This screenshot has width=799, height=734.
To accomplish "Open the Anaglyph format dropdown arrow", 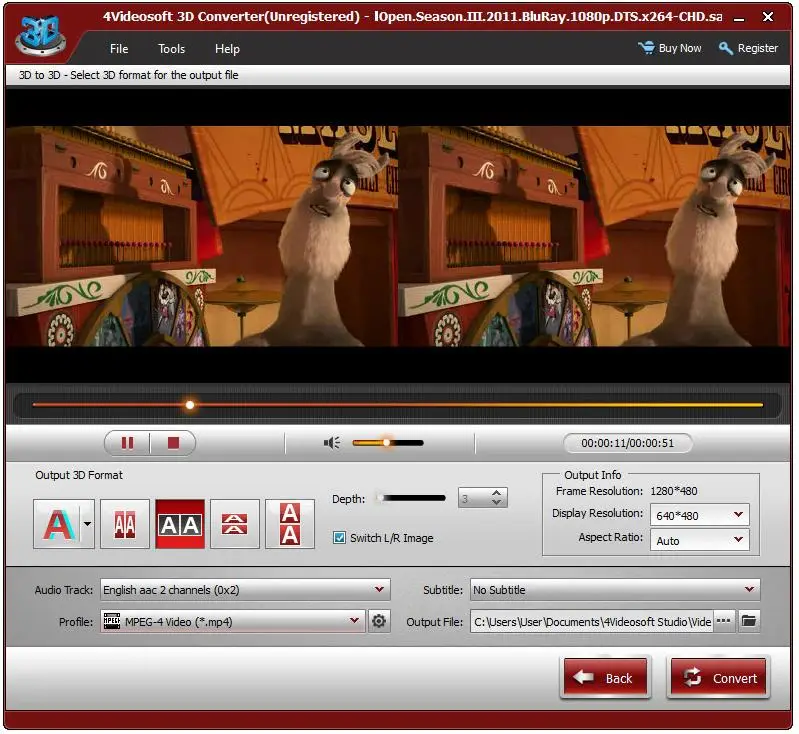I will (x=88, y=524).
